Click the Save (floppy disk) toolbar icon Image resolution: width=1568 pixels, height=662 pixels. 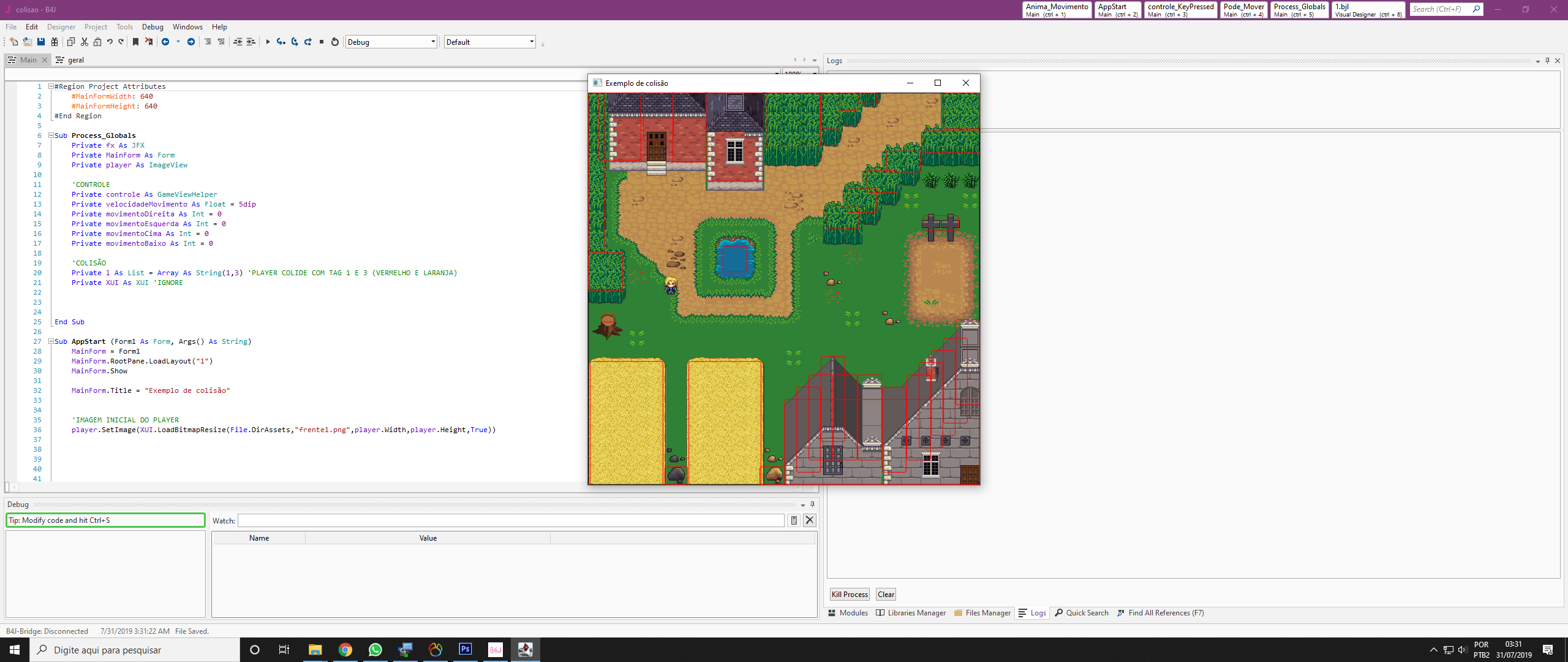(x=41, y=42)
